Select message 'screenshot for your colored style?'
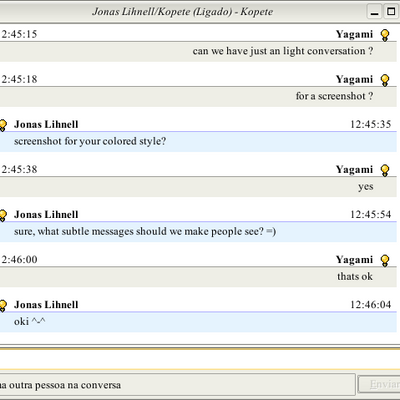The height and width of the screenshot is (400, 400). tap(90, 141)
